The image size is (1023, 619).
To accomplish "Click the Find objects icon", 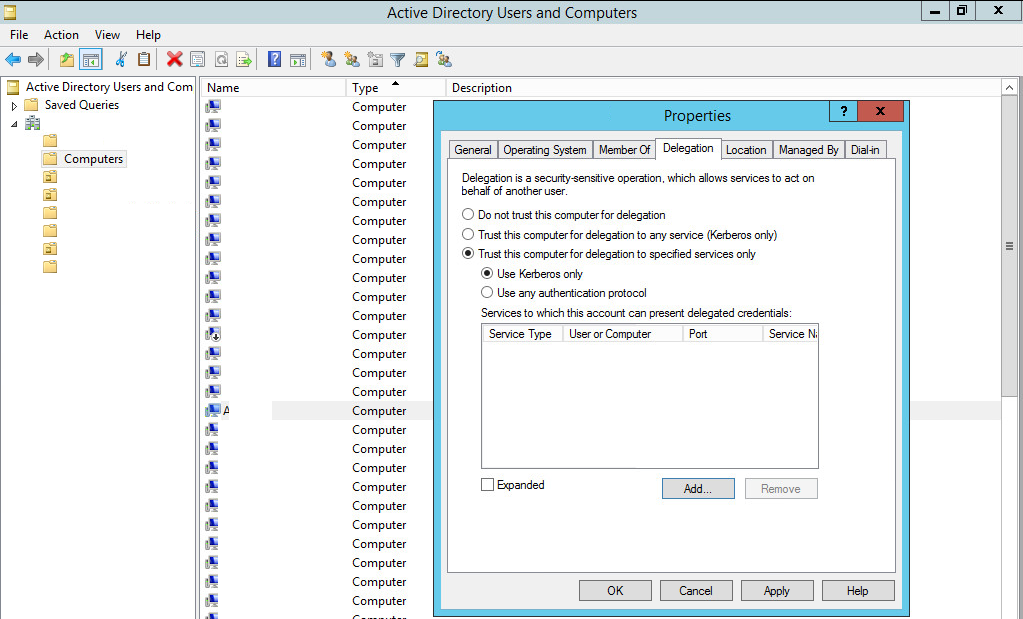I will click(421, 60).
